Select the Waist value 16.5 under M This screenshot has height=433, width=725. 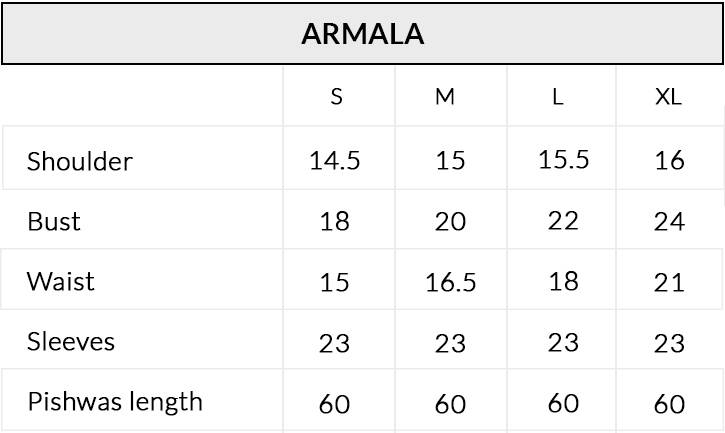(x=450, y=283)
